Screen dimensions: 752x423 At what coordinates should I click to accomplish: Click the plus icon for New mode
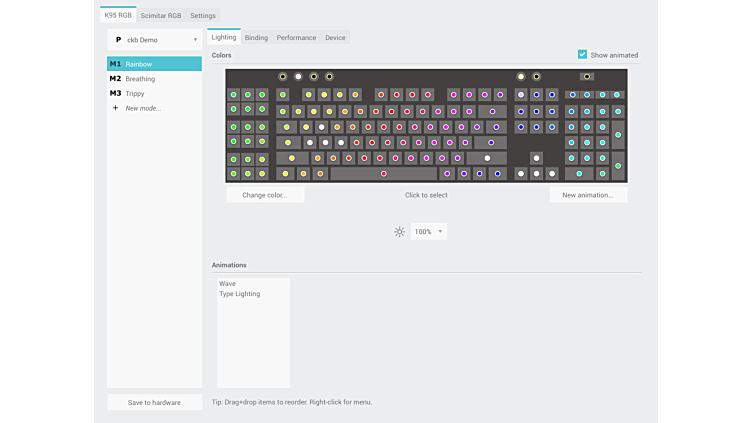tap(115, 108)
